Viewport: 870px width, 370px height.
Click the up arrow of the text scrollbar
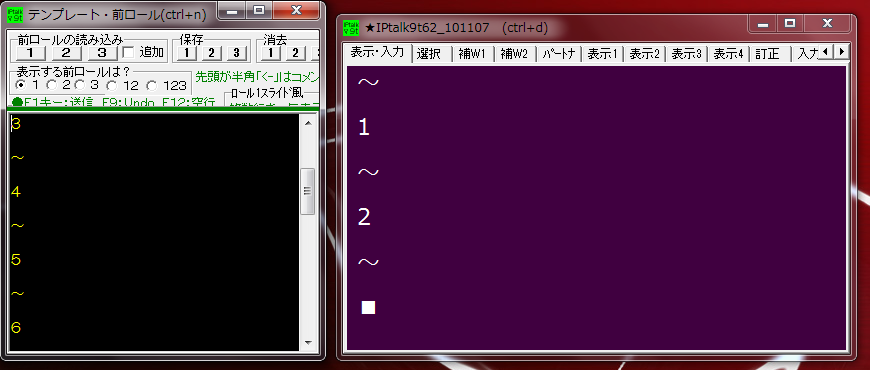(x=308, y=123)
